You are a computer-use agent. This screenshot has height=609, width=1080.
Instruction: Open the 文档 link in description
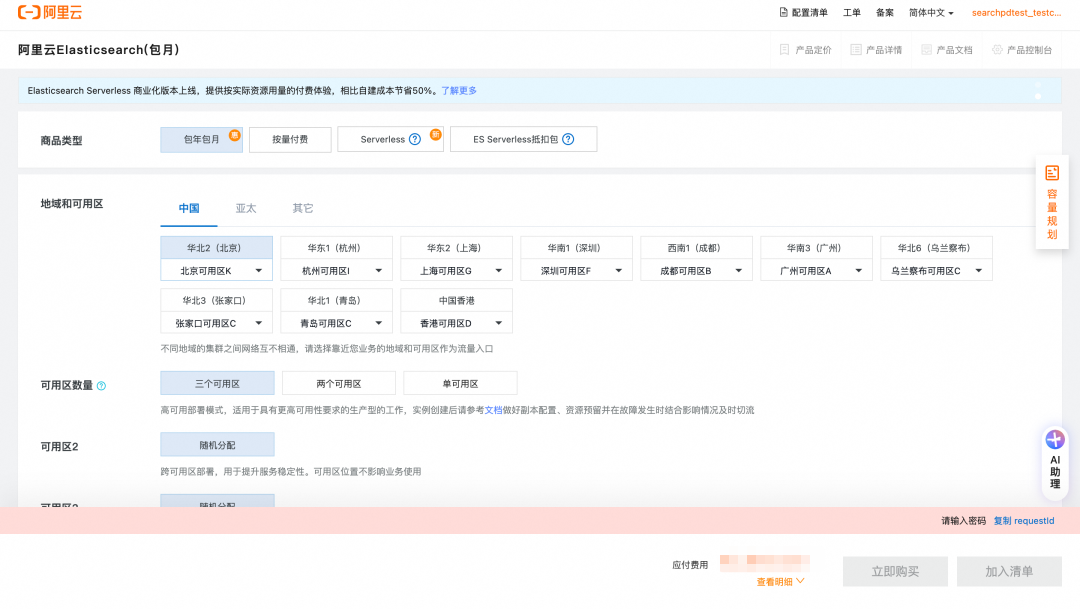tap(493, 410)
